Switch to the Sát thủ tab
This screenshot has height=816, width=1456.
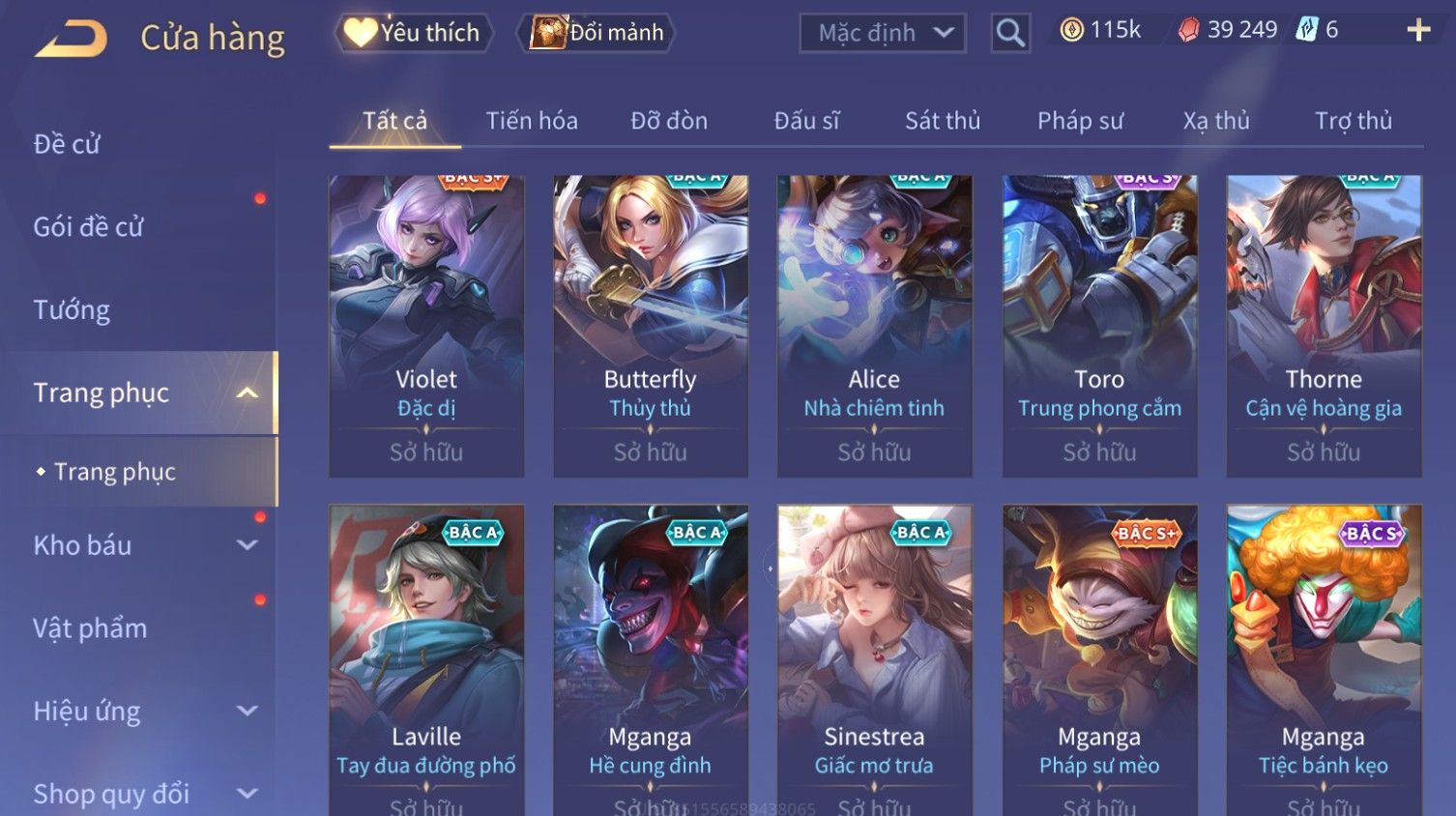click(x=943, y=121)
